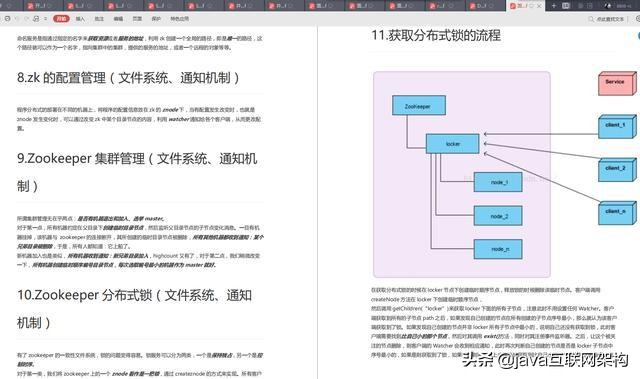
Task: Click the node_1 box in the diagram
Action: coord(498,182)
